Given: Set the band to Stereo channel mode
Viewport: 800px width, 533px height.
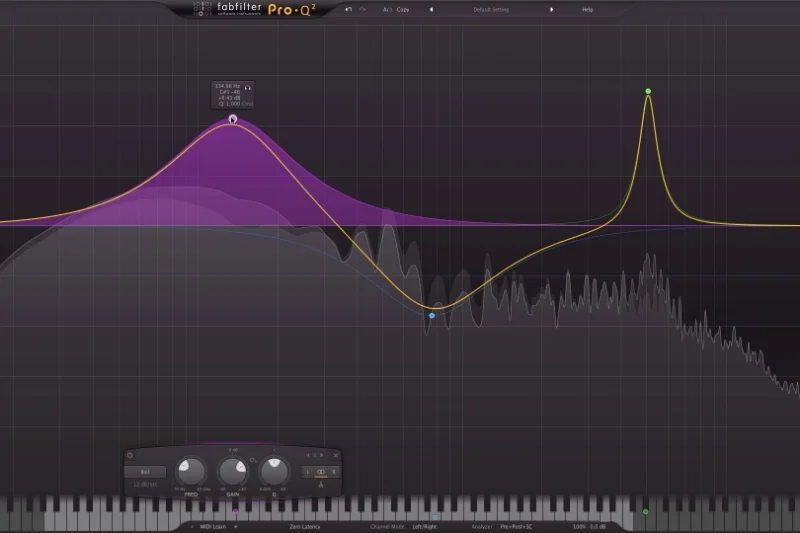Looking at the screenshot, I should tap(321, 472).
